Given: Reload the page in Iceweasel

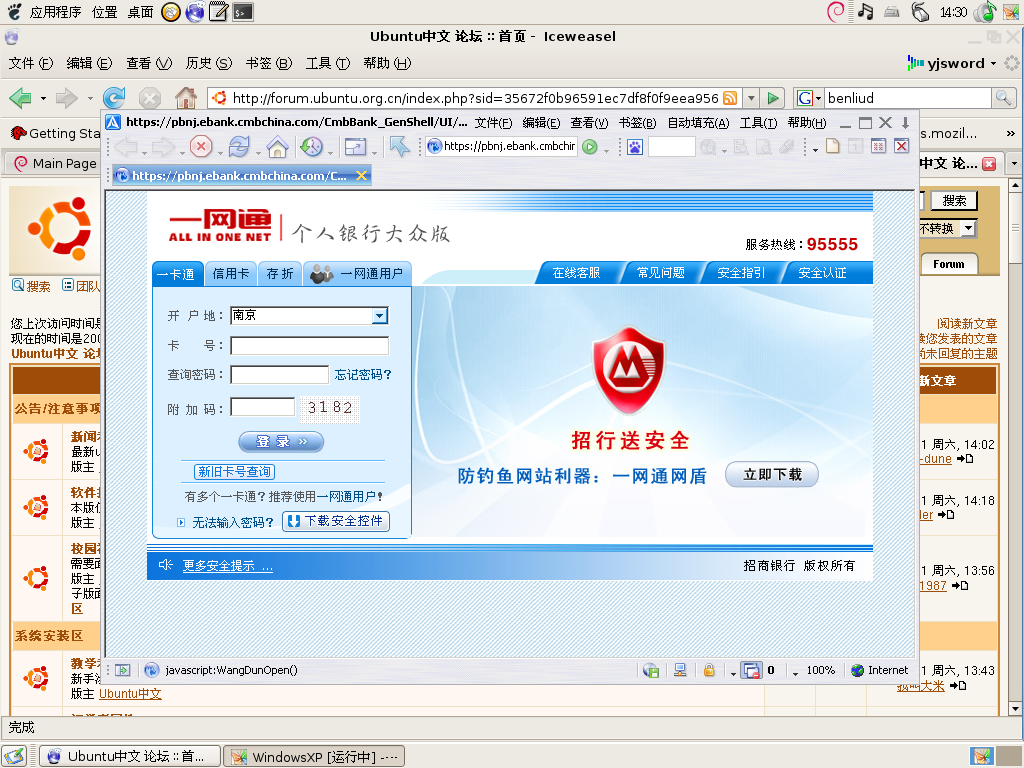Looking at the screenshot, I should pyautogui.click(x=114, y=98).
